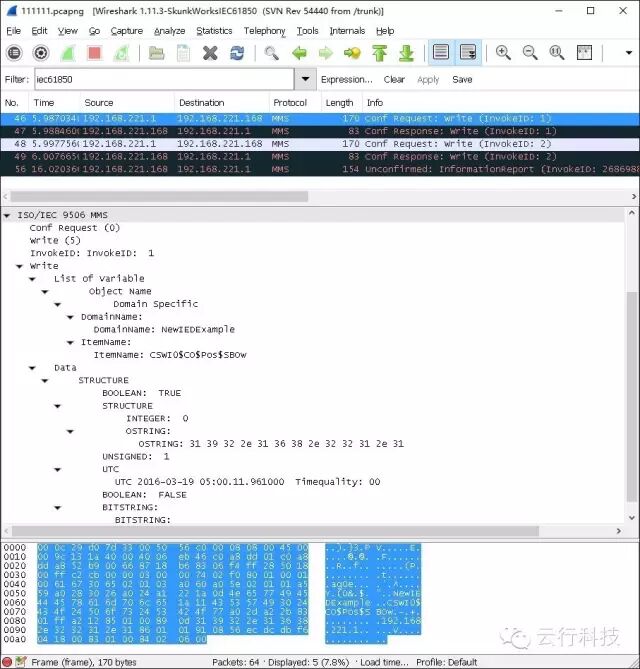This screenshot has height=669, width=640.
Task: Toggle auto scroll in live capture
Action: 468,52
